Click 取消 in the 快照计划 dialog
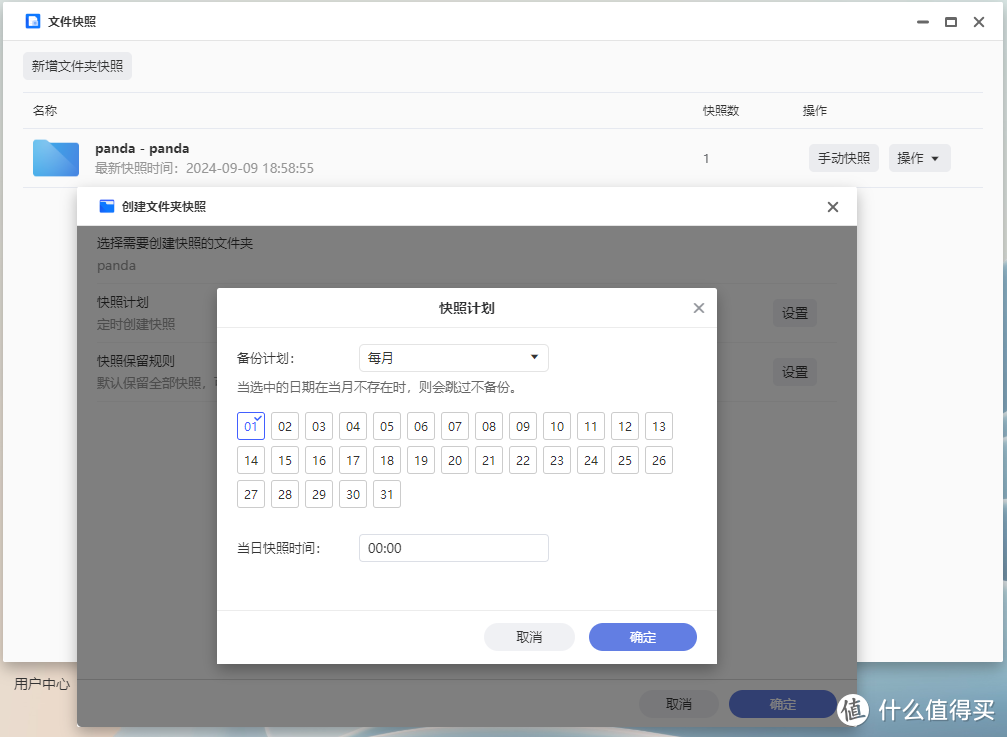Screen dimensions: 1007x737 point(529,637)
